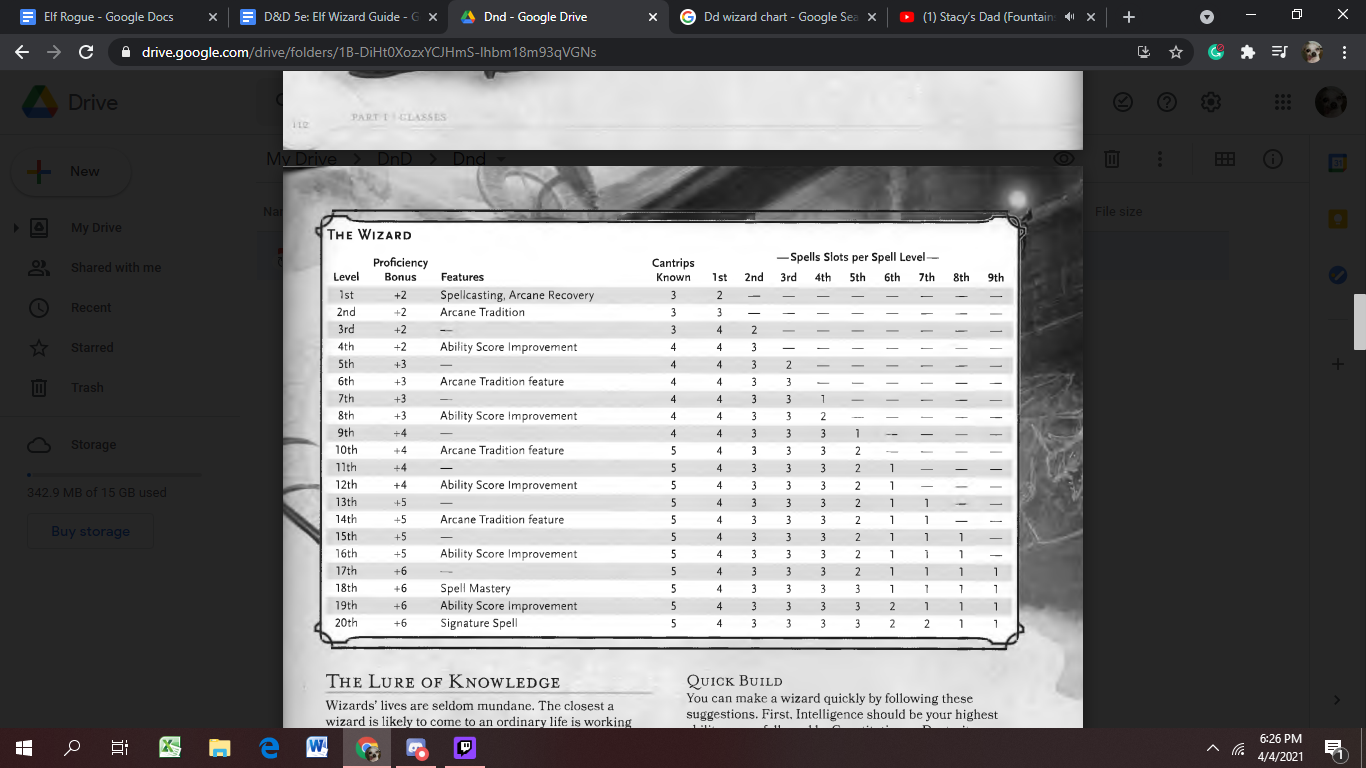This screenshot has height=768, width=1366.
Task: Expand the hidden side panel chevron
Action: [1337, 700]
